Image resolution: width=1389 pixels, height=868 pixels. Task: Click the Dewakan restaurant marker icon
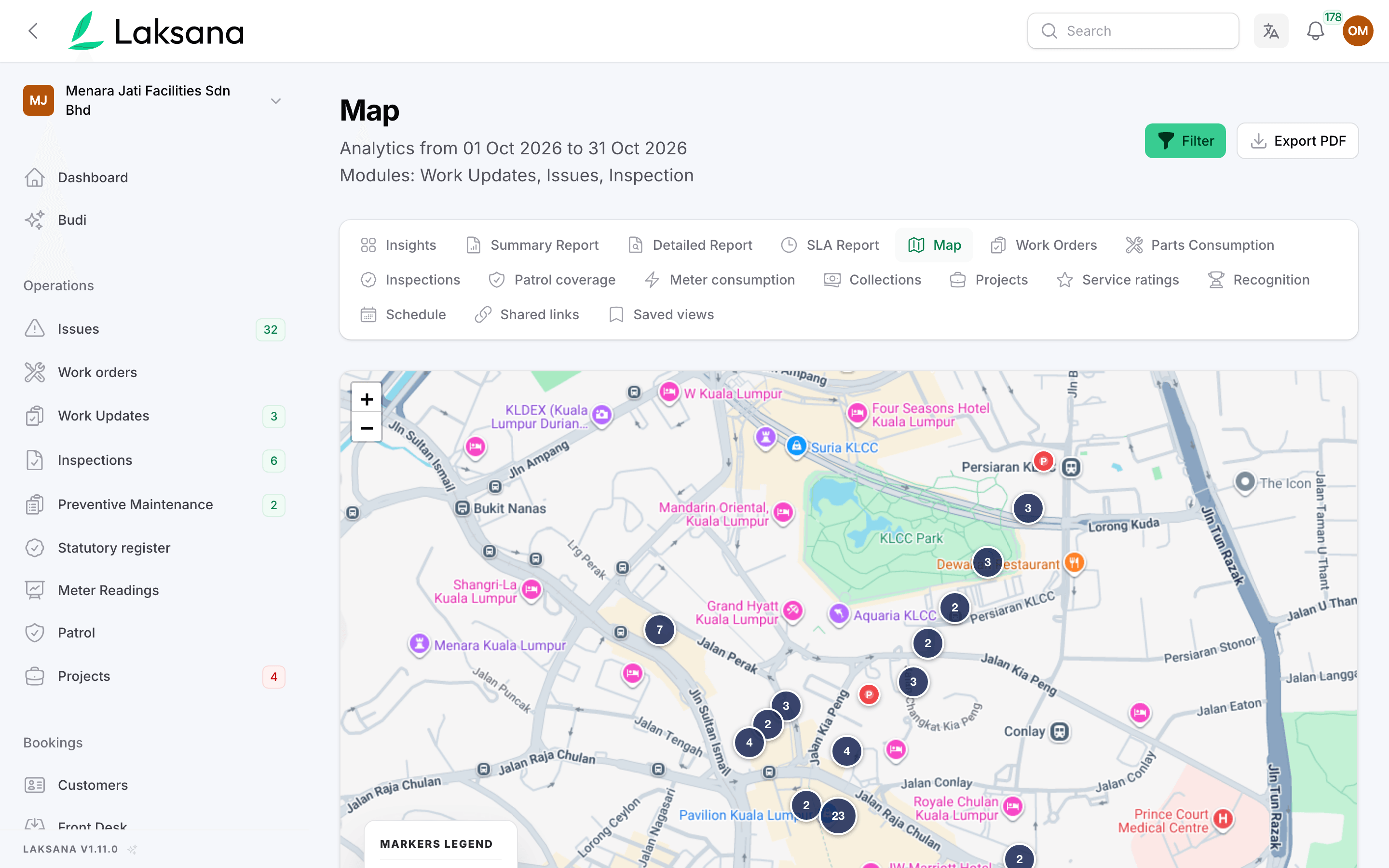click(x=1074, y=563)
